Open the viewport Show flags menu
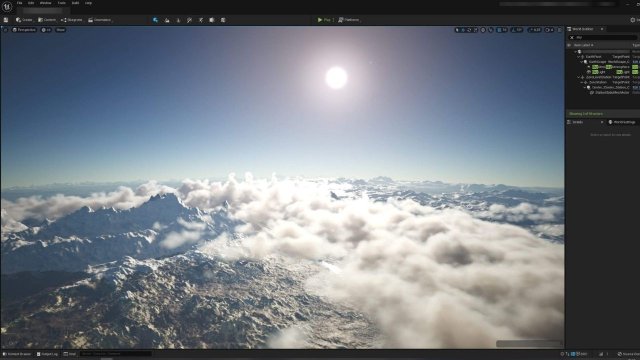Image resolution: width=640 pixels, height=360 pixels. coord(60,30)
